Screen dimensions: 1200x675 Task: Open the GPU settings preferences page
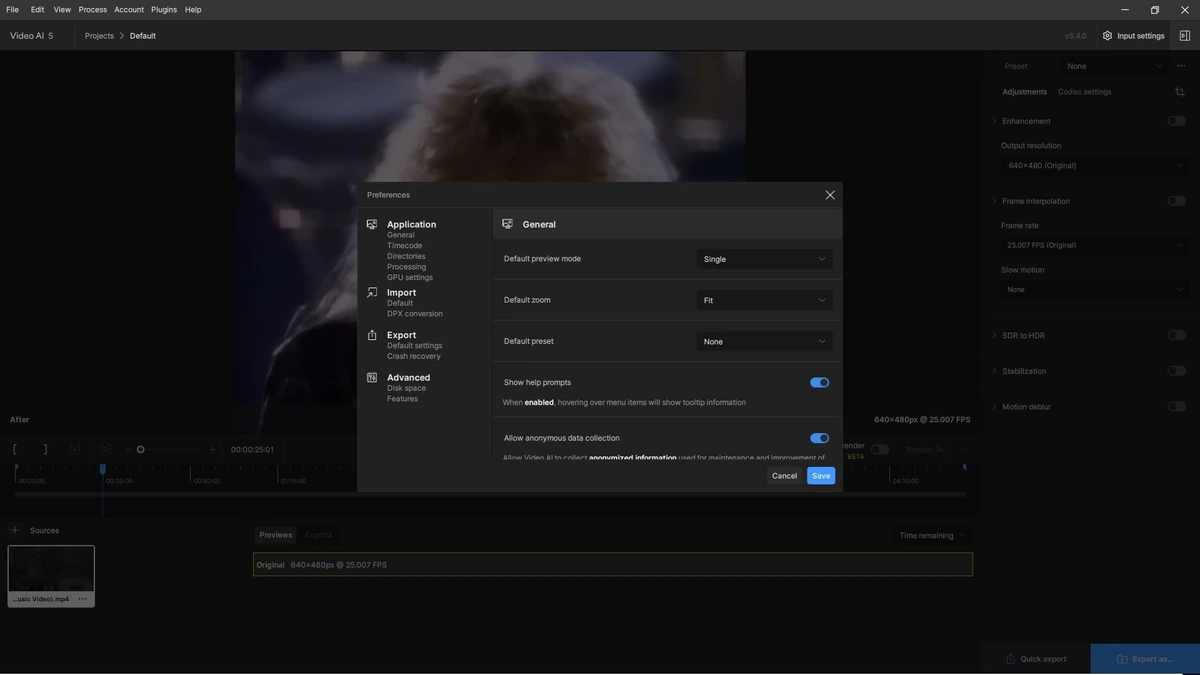(410, 277)
